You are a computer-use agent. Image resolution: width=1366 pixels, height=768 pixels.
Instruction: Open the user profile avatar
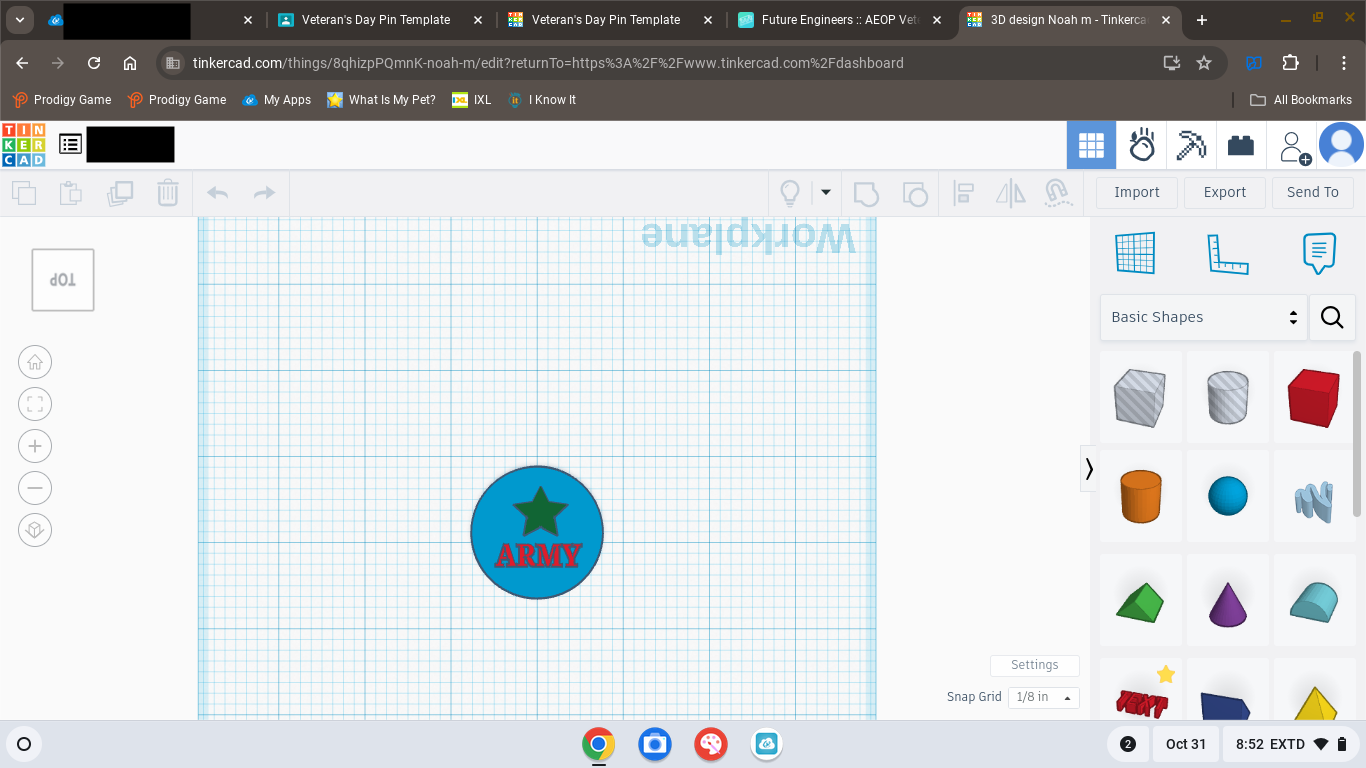click(1341, 145)
